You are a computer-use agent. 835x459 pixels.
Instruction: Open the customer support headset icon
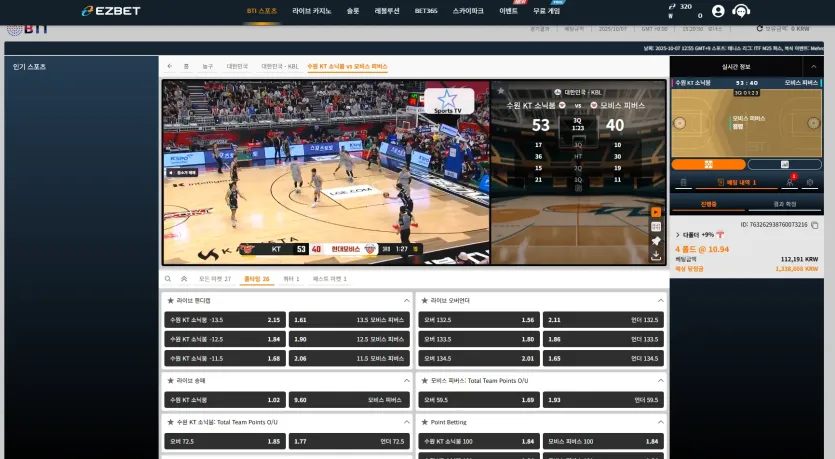[x=741, y=11]
